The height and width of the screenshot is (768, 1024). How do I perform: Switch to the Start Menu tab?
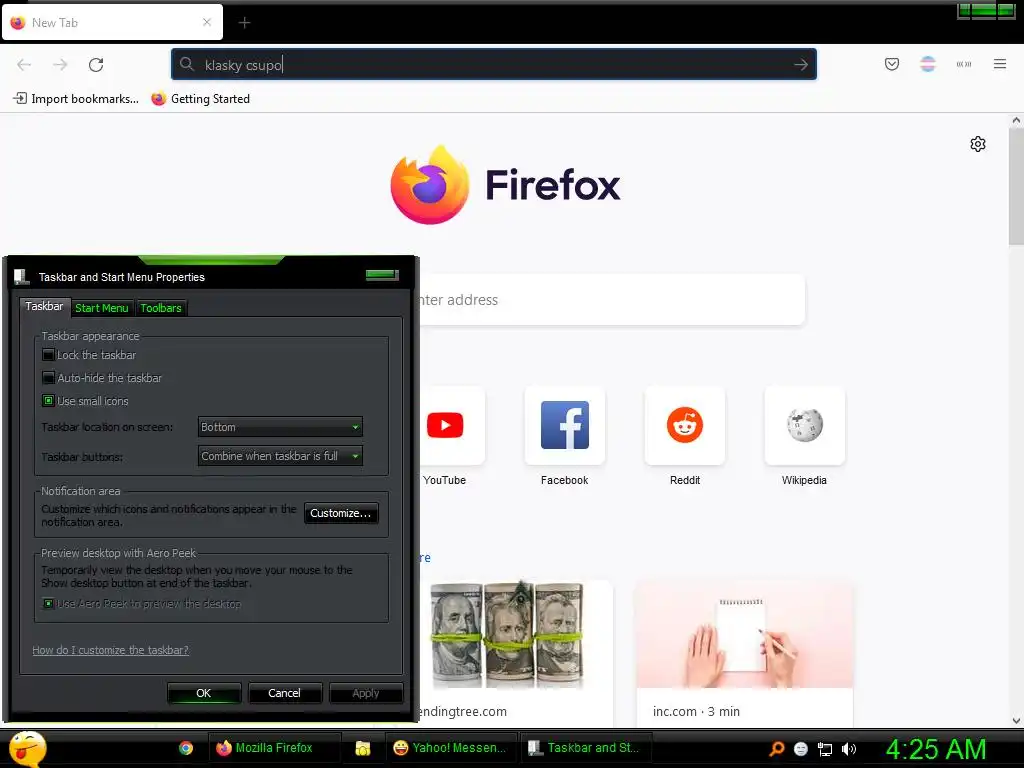pos(102,308)
